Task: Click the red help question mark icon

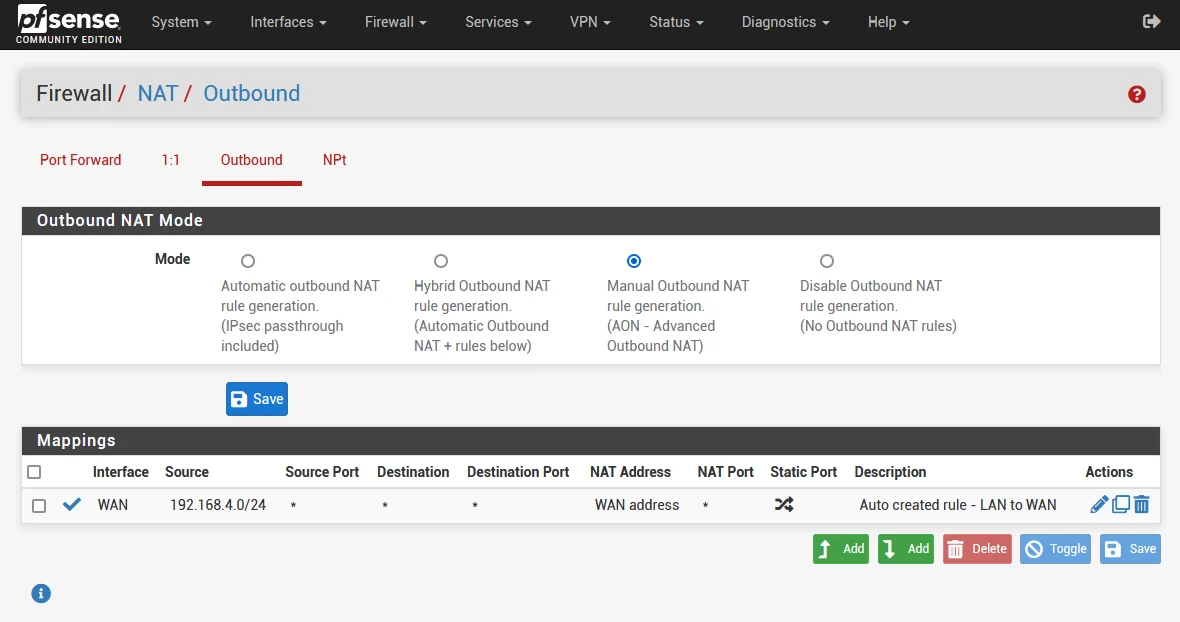Action: (1137, 95)
